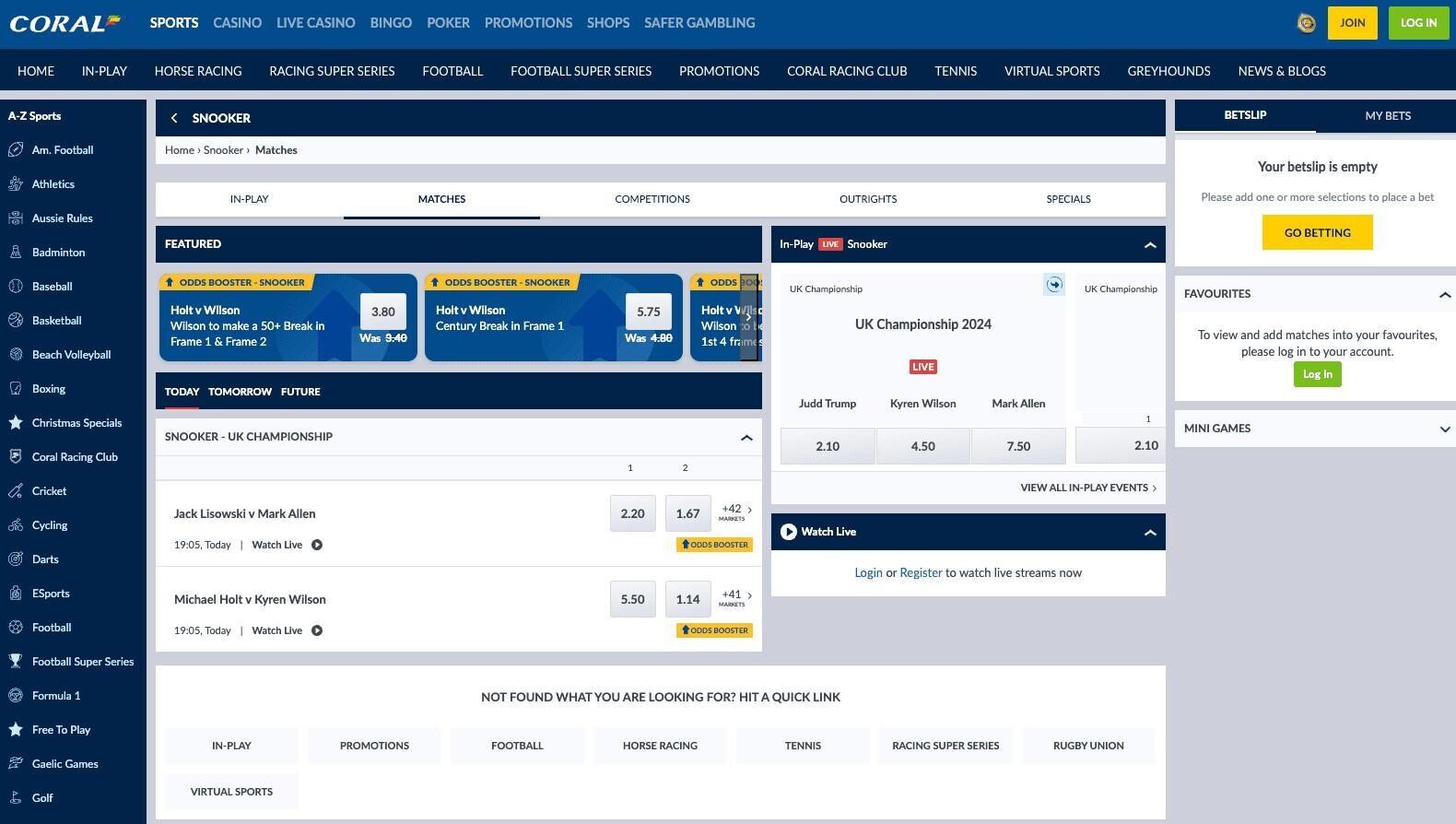Click the Golf sidebar icon
Screen dimensions: 1456x824
(16, 798)
